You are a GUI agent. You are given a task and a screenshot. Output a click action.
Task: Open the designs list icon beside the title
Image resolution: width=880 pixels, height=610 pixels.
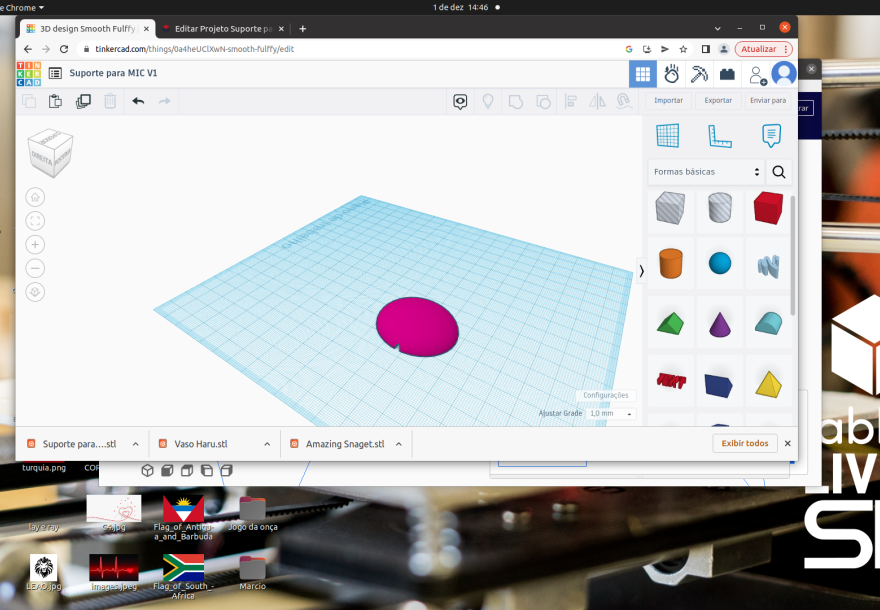tap(55, 73)
